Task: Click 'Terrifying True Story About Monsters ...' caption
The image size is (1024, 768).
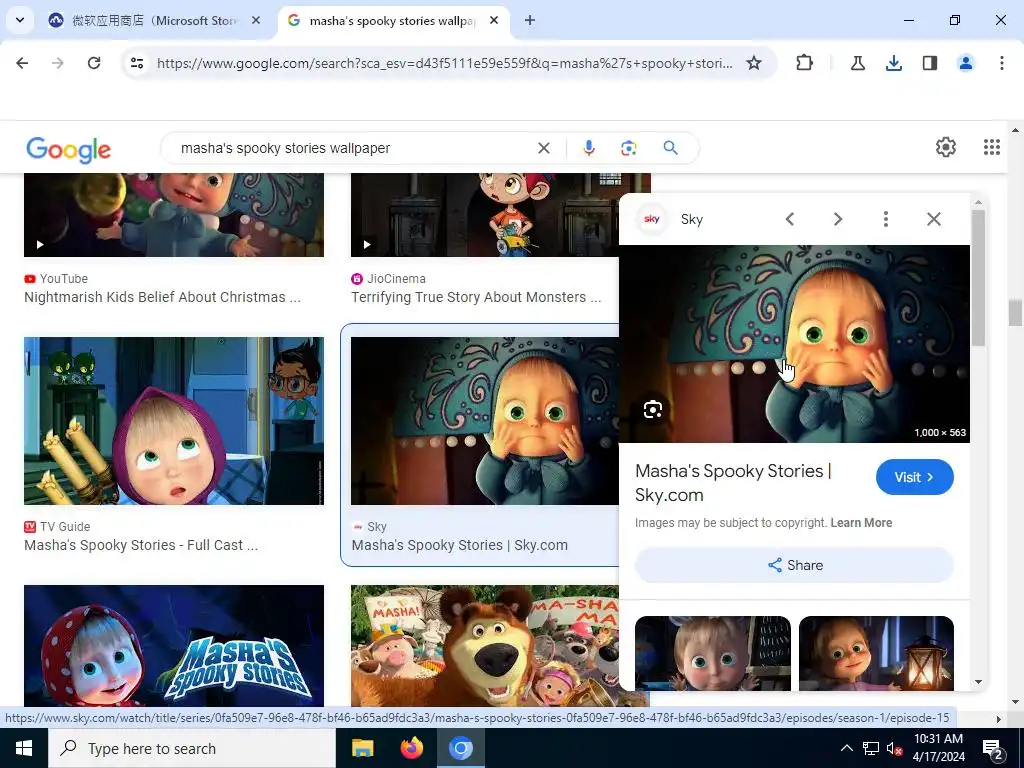Action: pyautogui.click(x=476, y=297)
